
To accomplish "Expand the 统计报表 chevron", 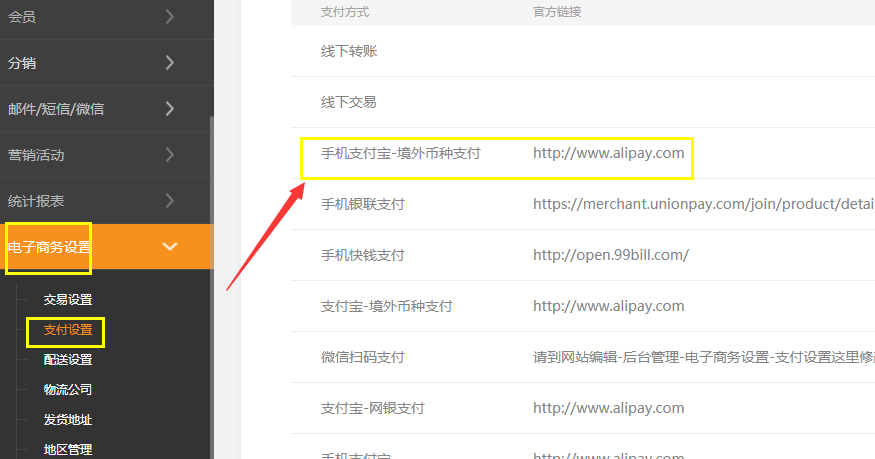I will point(170,201).
